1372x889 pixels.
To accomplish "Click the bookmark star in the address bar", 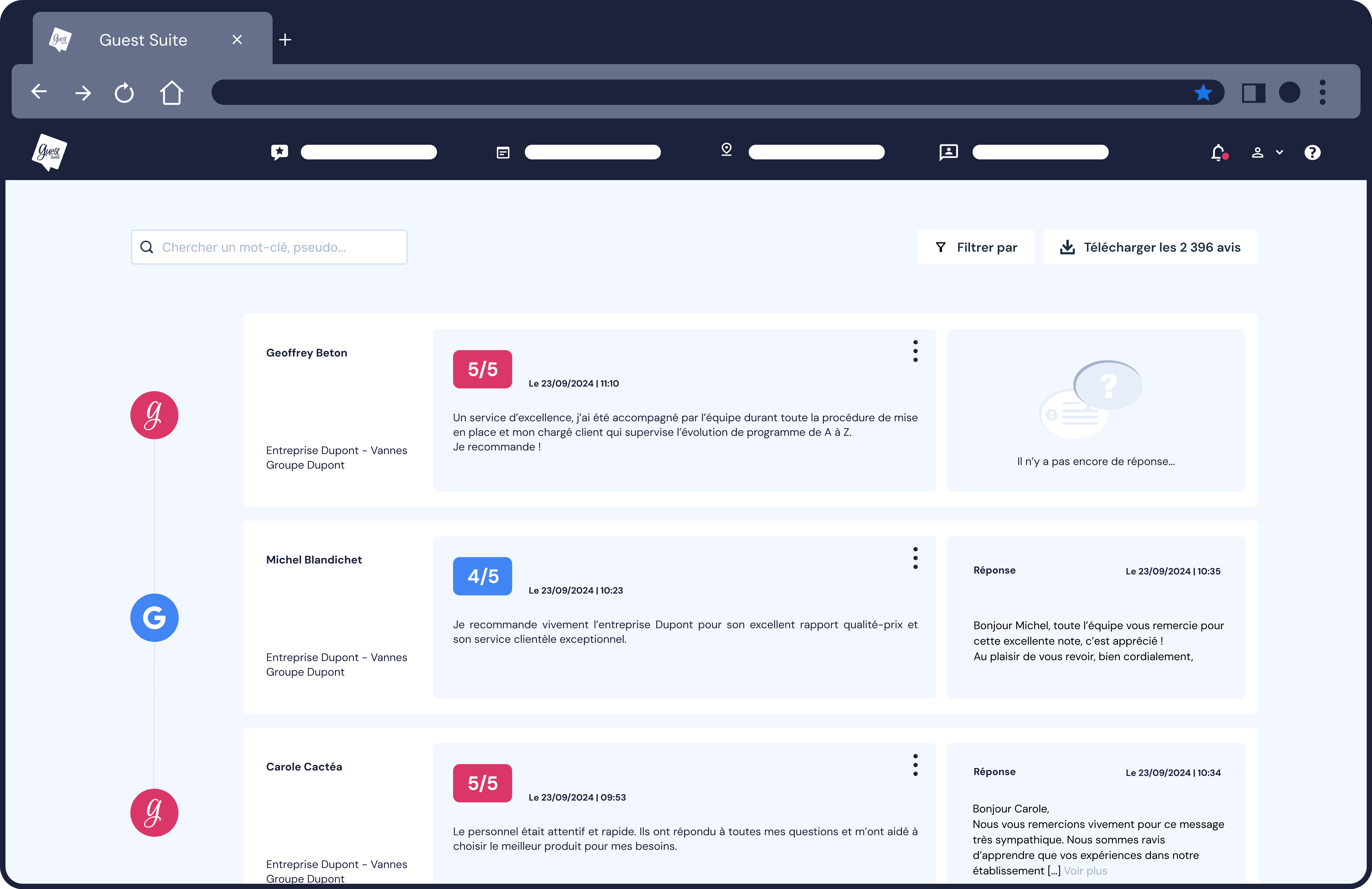I will (1203, 92).
